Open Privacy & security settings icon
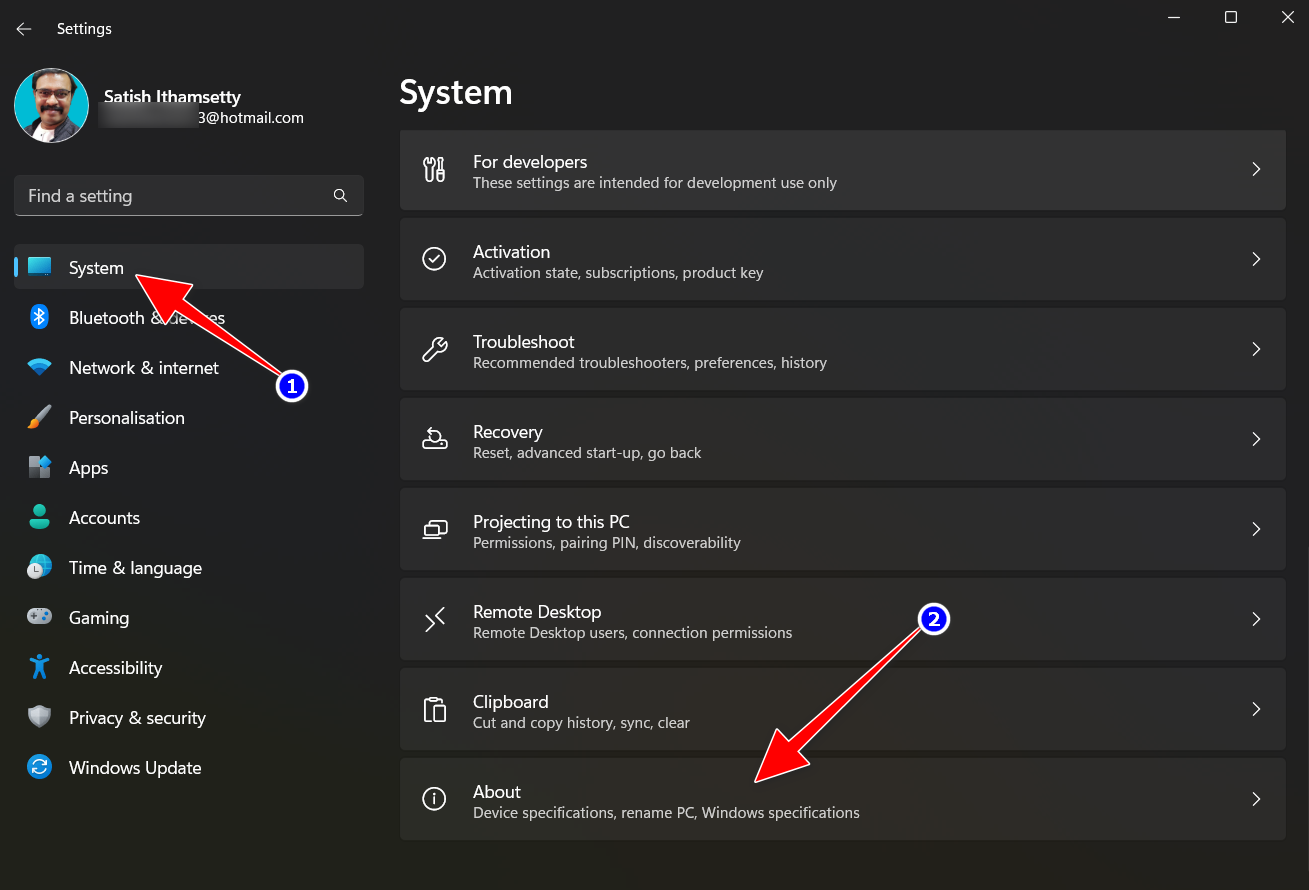This screenshot has width=1309, height=890. pos(38,717)
